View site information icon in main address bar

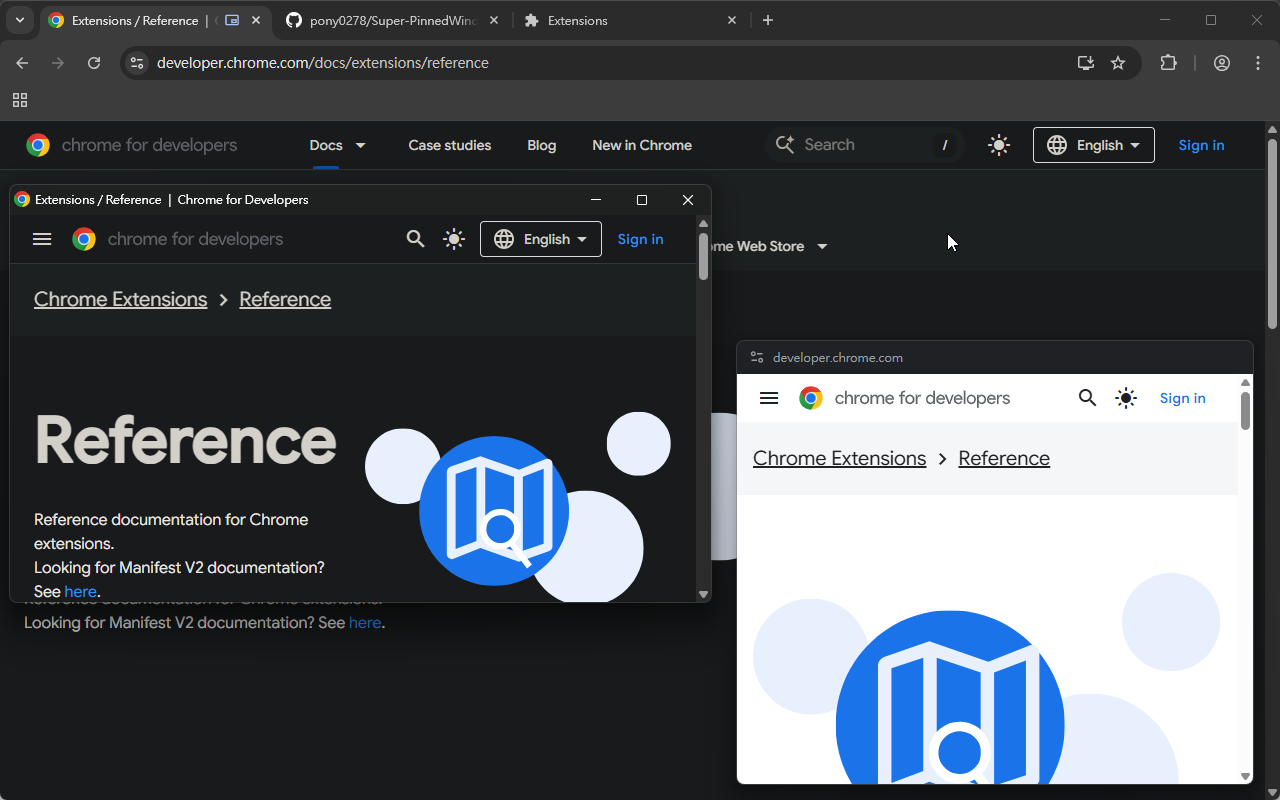click(138, 63)
